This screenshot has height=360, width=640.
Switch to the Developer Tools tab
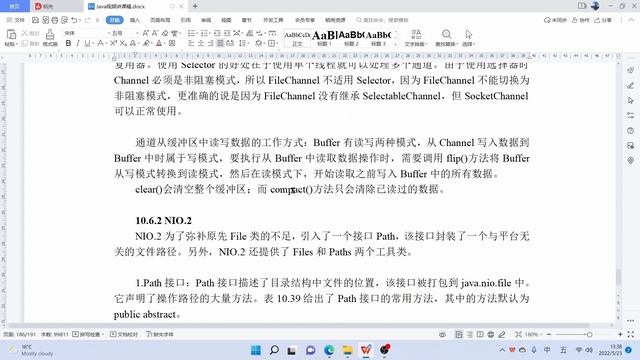(273, 20)
